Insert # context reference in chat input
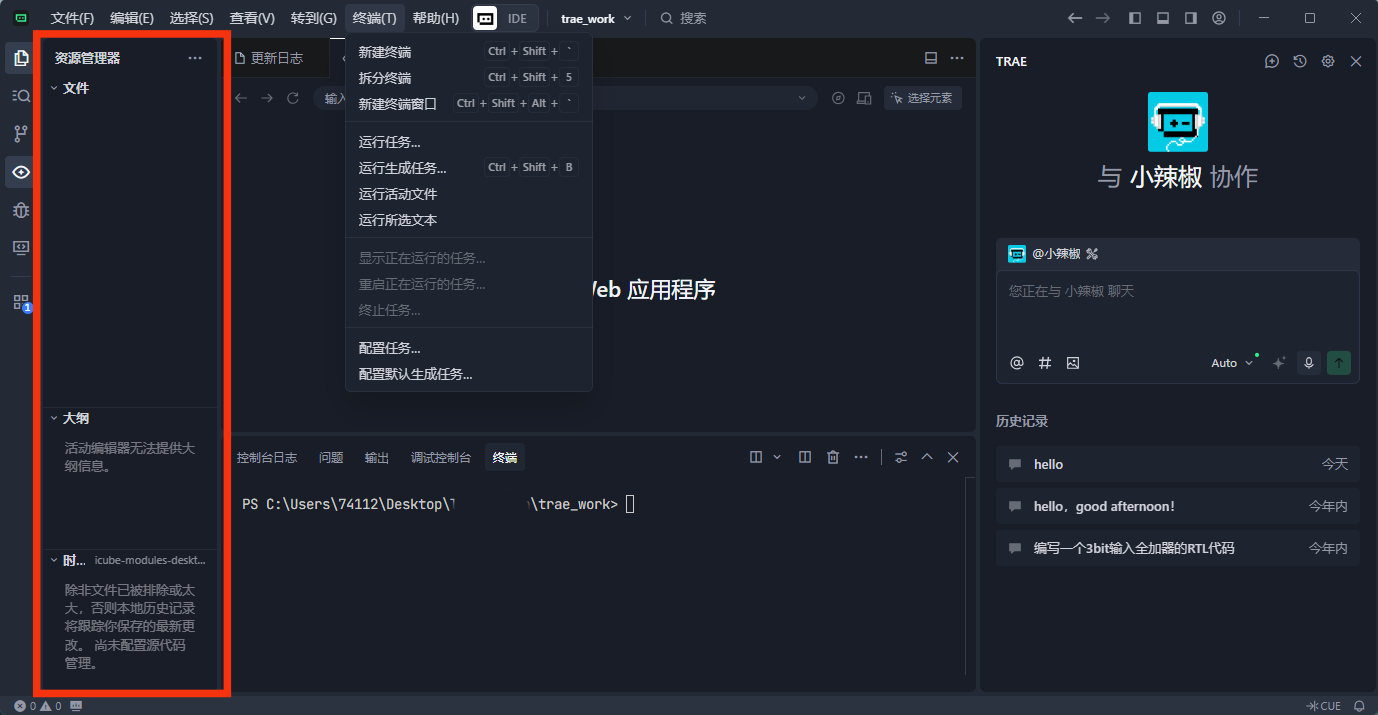This screenshot has height=715, width=1378. pyautogui.click(x=1045, y=363)
